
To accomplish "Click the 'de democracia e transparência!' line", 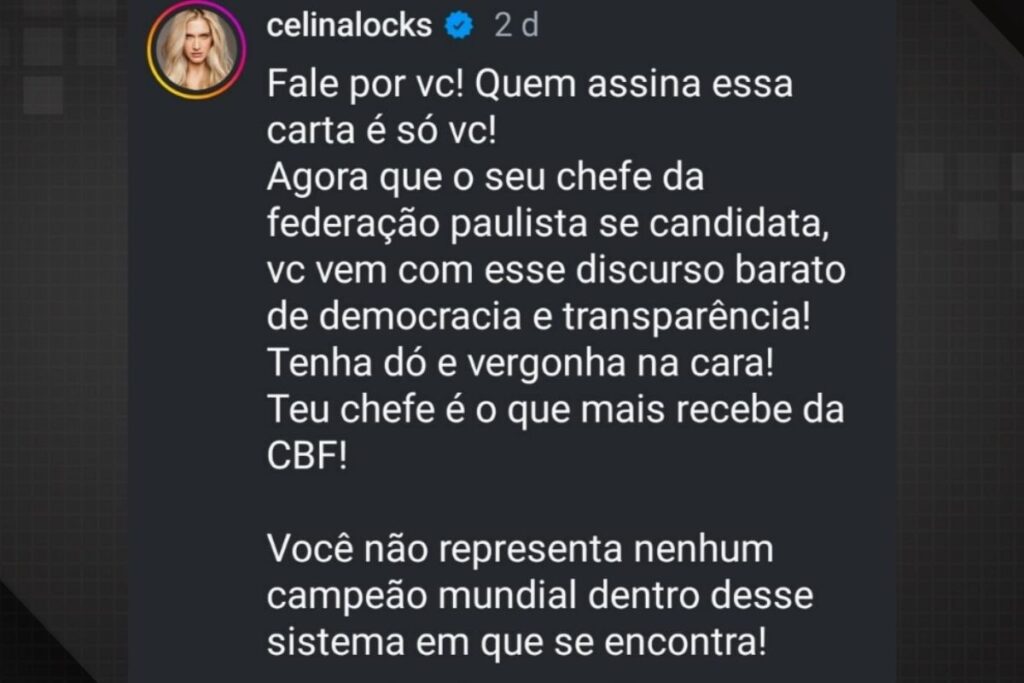I will coord(538,316).
